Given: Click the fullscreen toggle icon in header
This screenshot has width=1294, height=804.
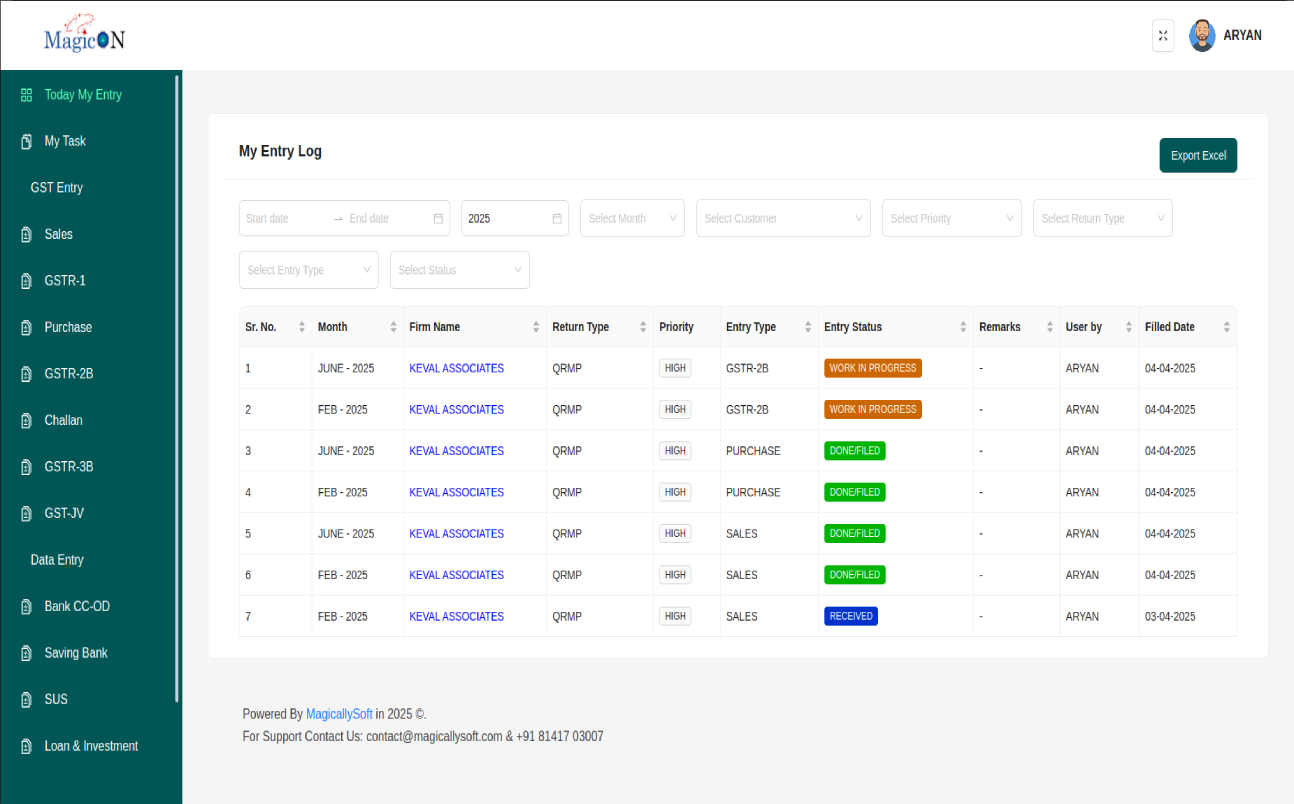Looking at the screenshot, I should (x=1163, y=35).
